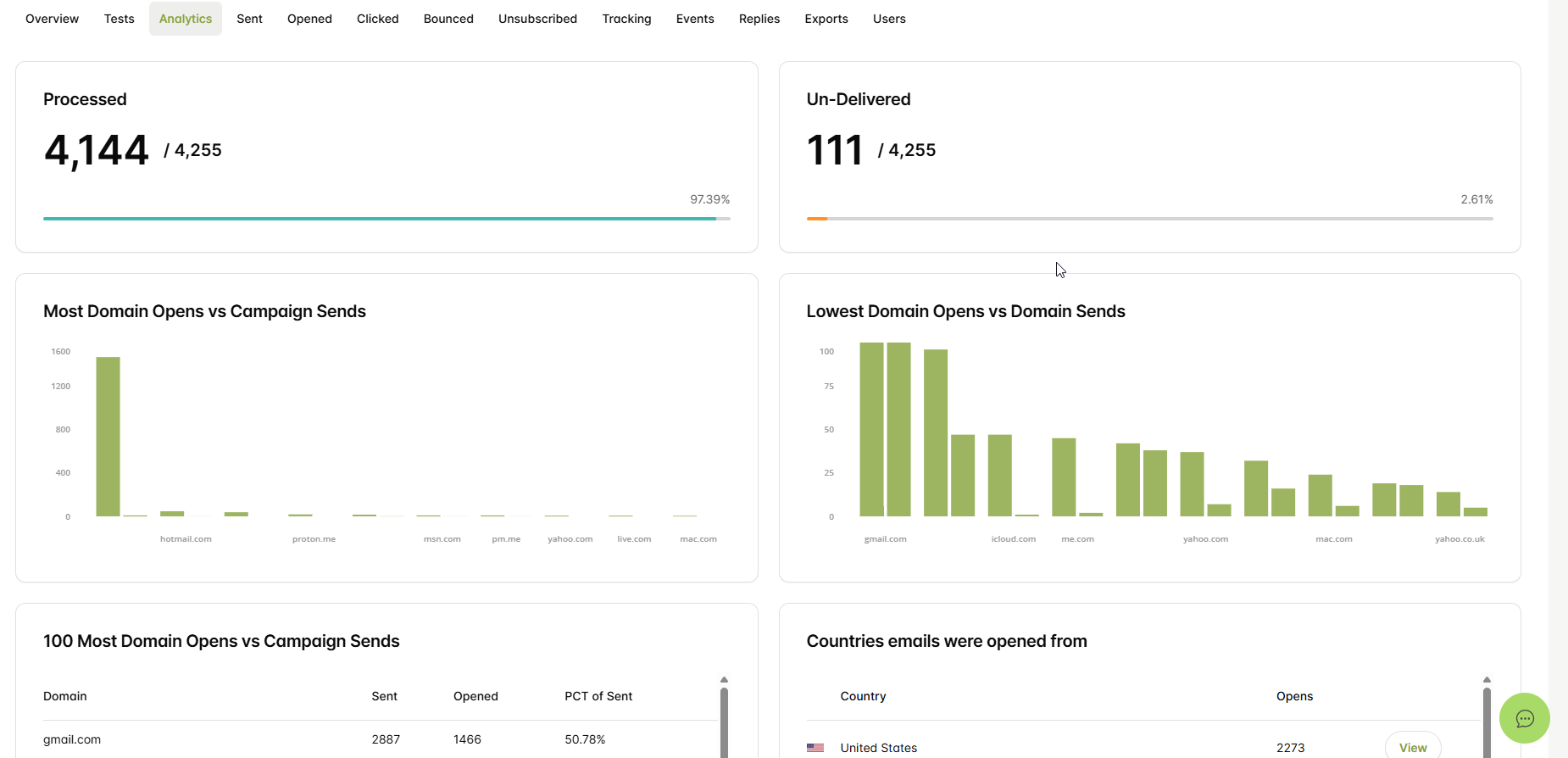Open the Opened tab
Image resolution: width=1568 pixels, height=758 pixels.
(x=309, y=19)
